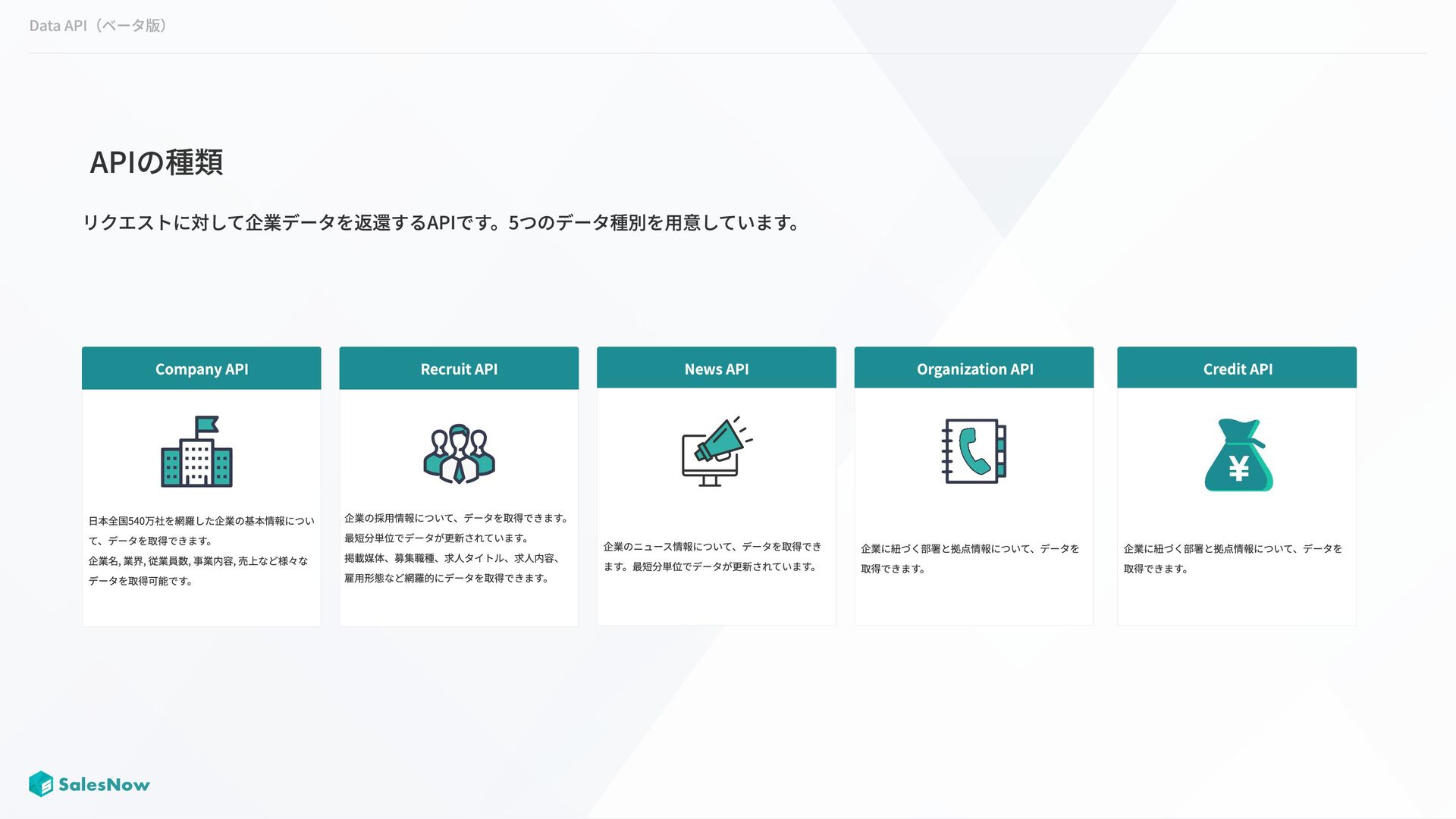
Task: Click the Recruit API people group icon
Action: click(459, 453)
